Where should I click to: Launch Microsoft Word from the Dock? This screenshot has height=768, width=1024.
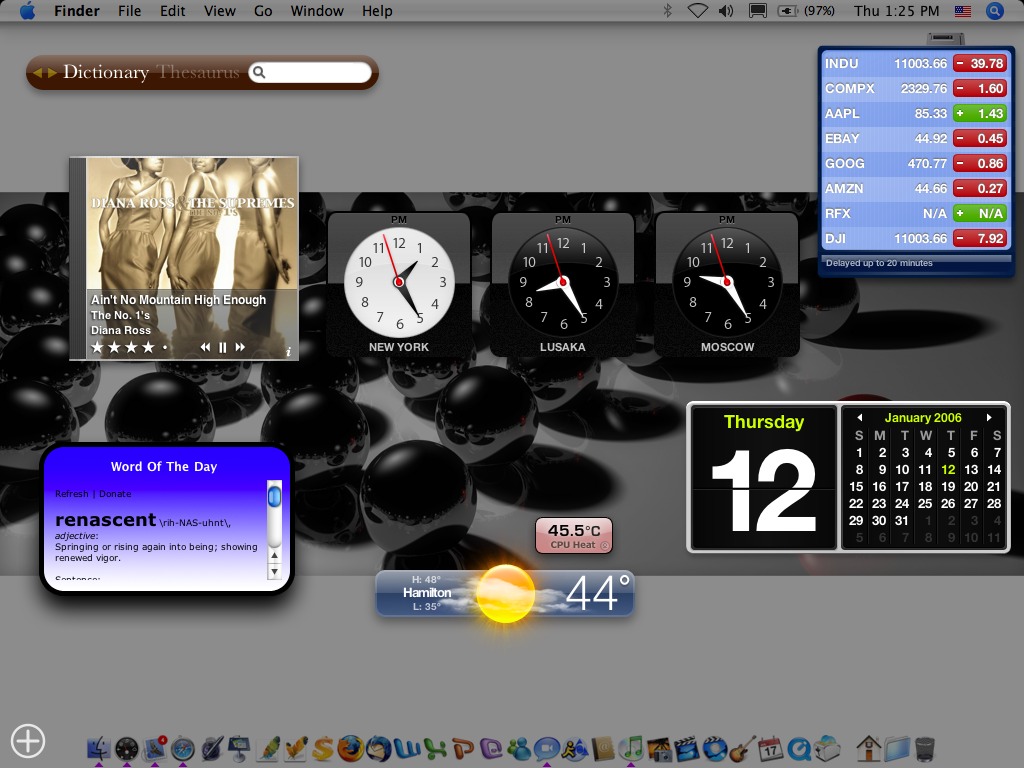click(x=406, y=748)
